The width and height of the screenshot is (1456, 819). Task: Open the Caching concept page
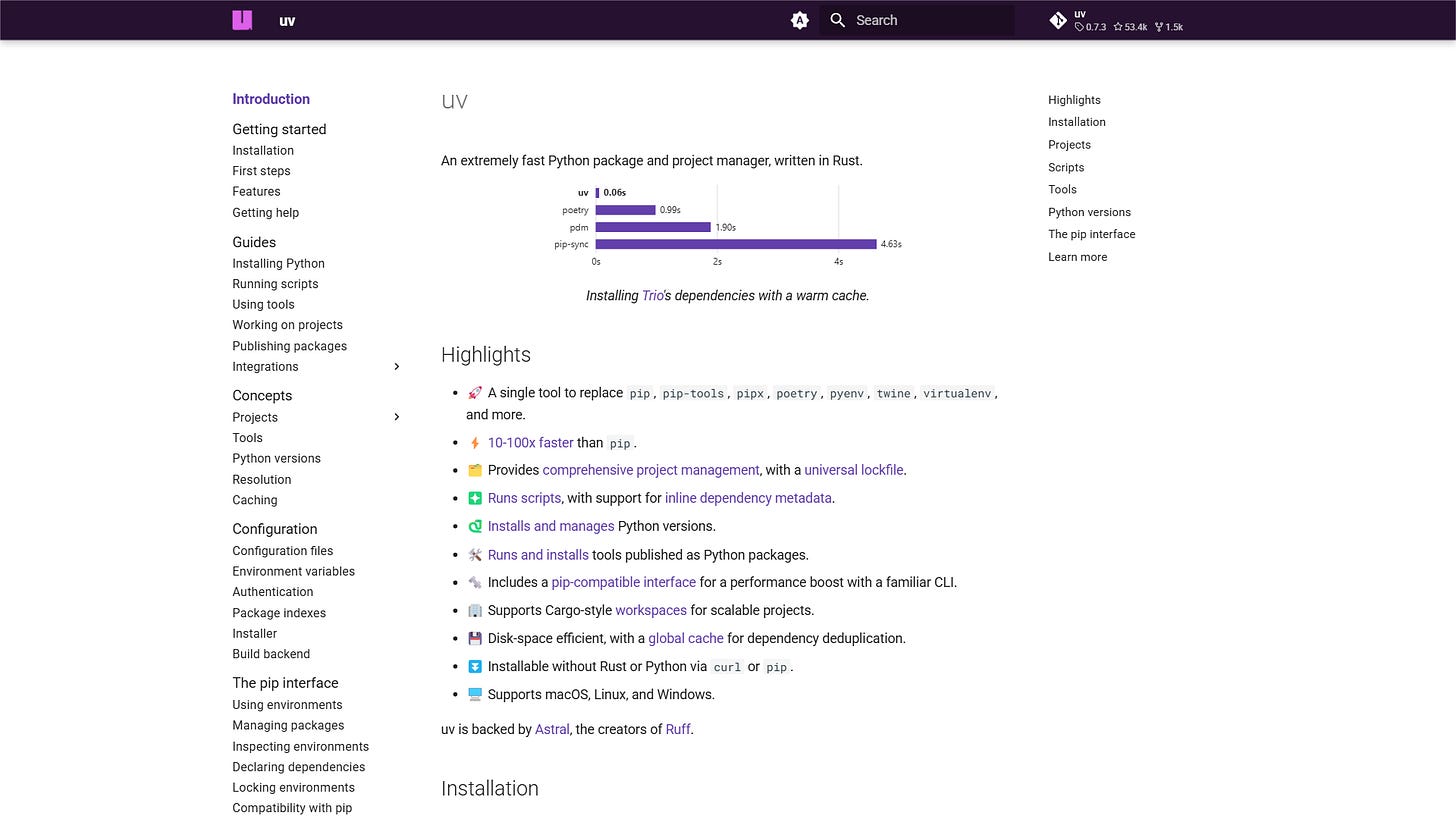pos(254,500)
